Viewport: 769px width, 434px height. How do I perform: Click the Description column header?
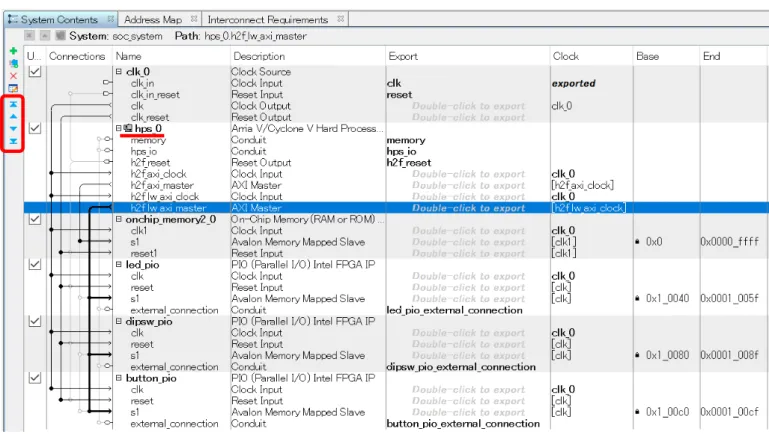[x=259, y=56]
